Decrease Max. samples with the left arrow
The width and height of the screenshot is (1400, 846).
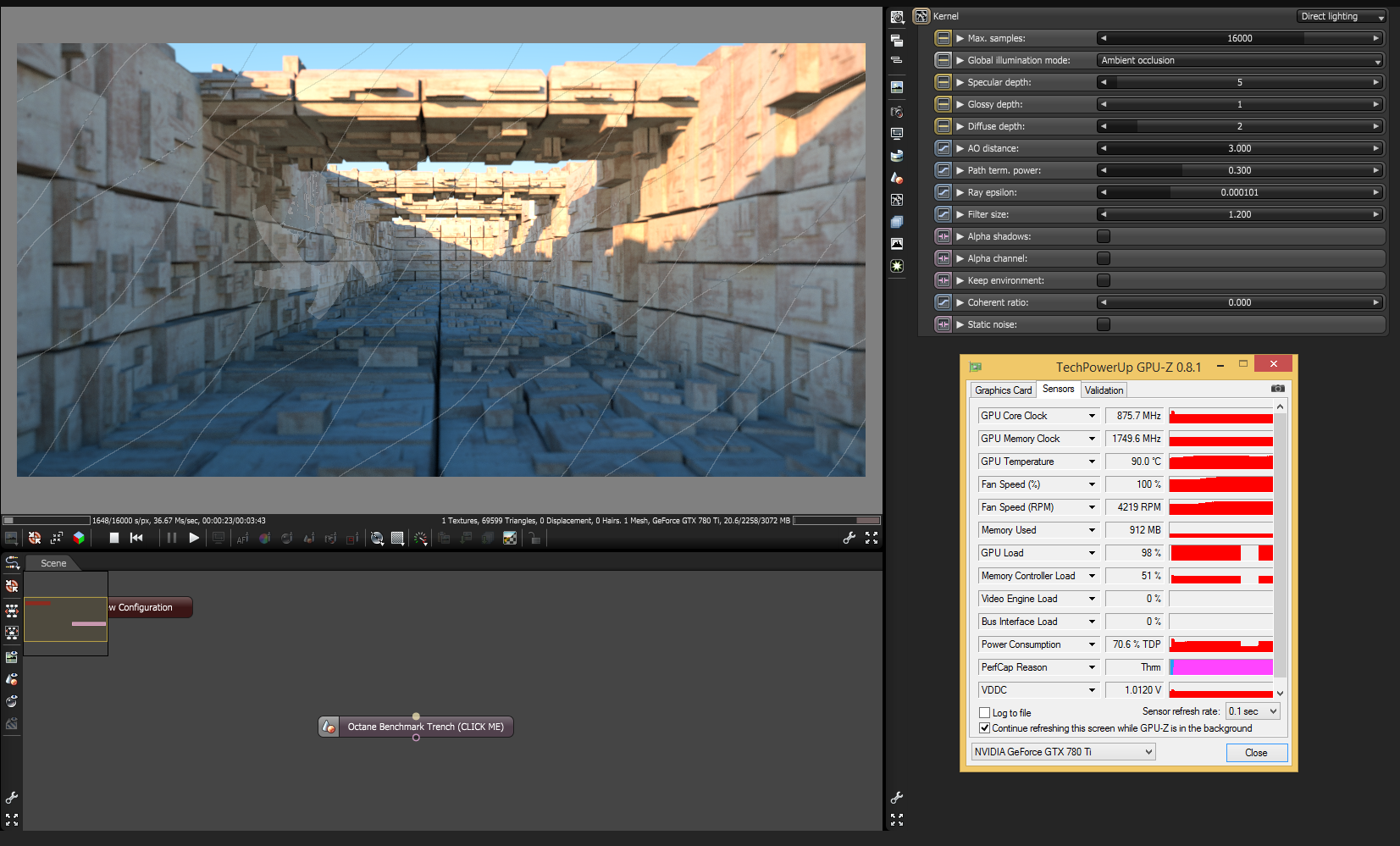coord(1104,38)
